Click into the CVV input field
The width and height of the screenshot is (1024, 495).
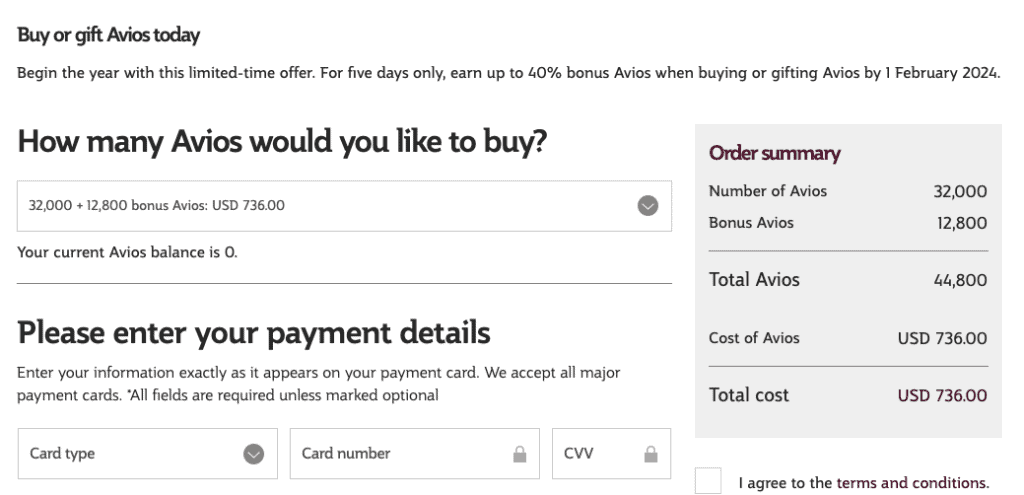(595, 454)
